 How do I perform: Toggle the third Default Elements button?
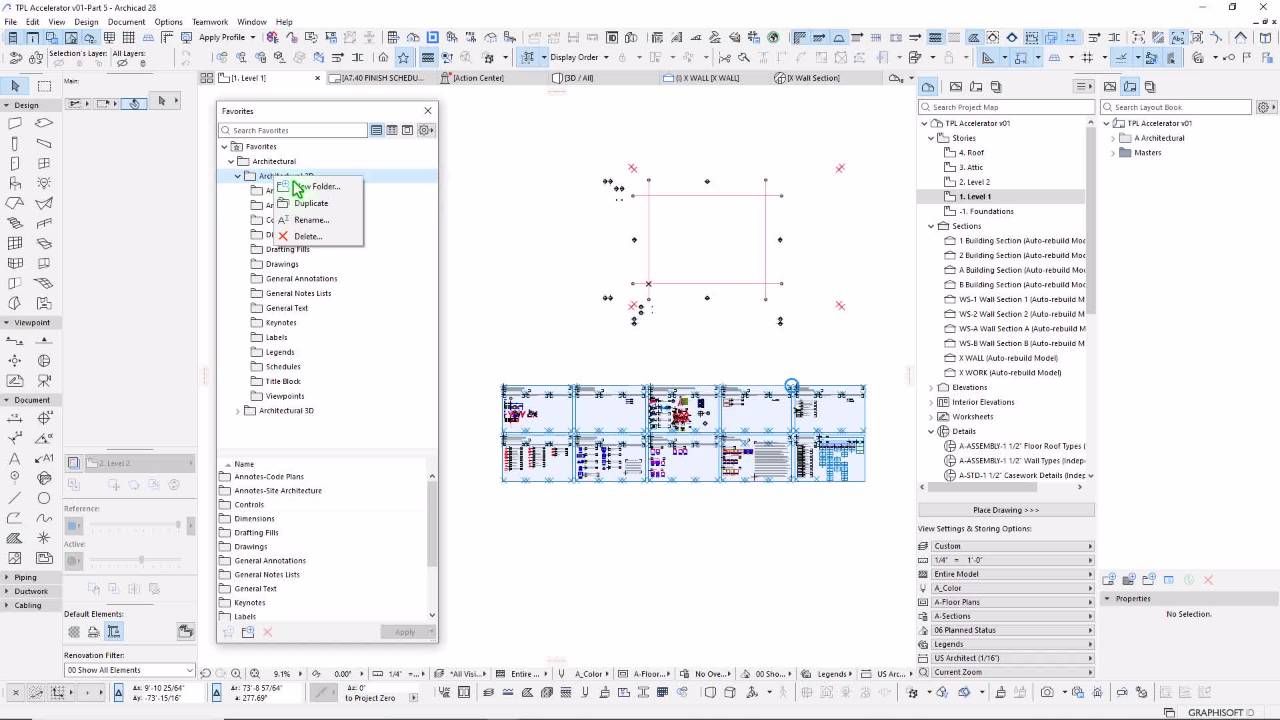114,632
